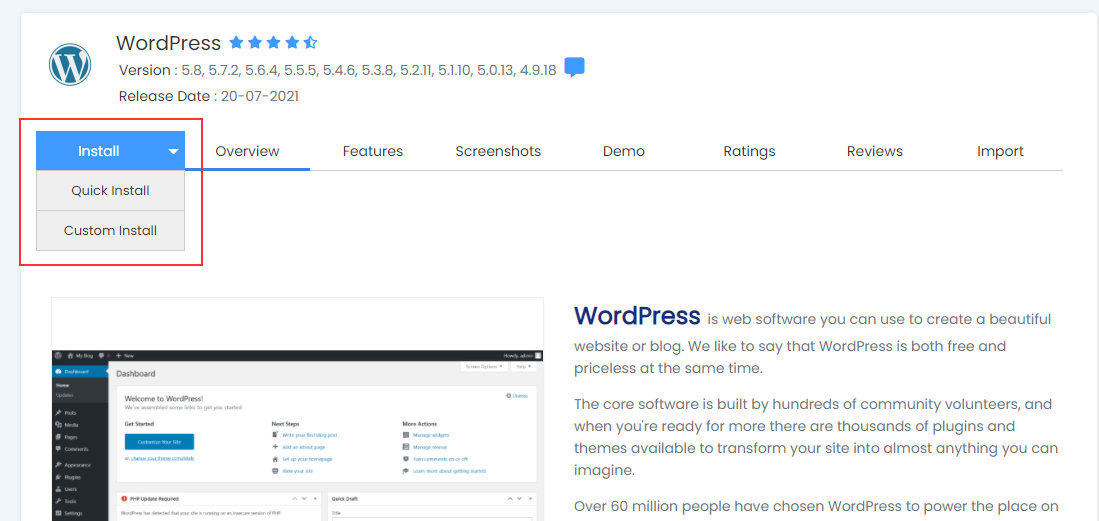The image size is (1099, 521).
Task: Click the Release Date 20-07-2021 text
Action: 209,96
